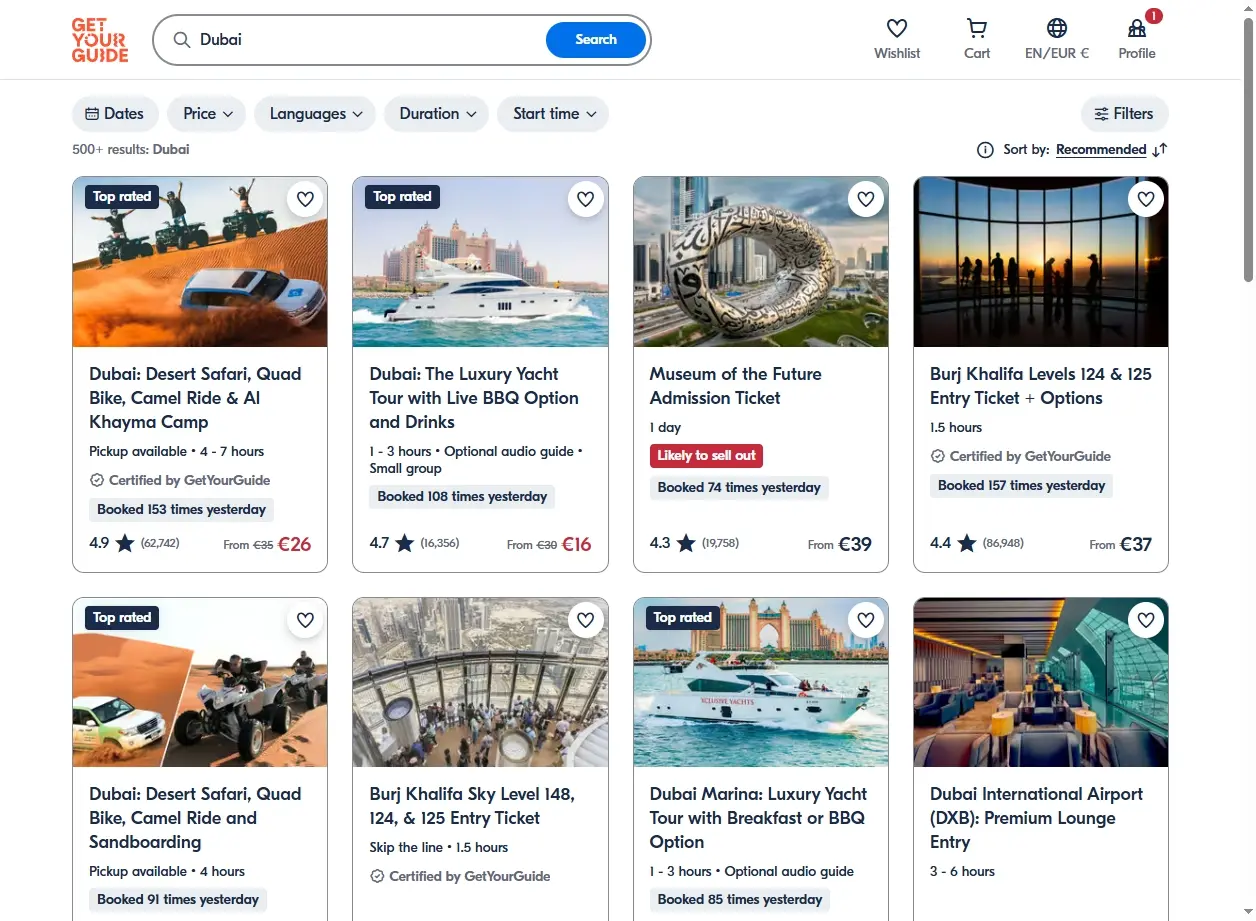Screen dimensions: 1256x921
Task: Expand the Price dropdown
Action: tap(207, 114)
